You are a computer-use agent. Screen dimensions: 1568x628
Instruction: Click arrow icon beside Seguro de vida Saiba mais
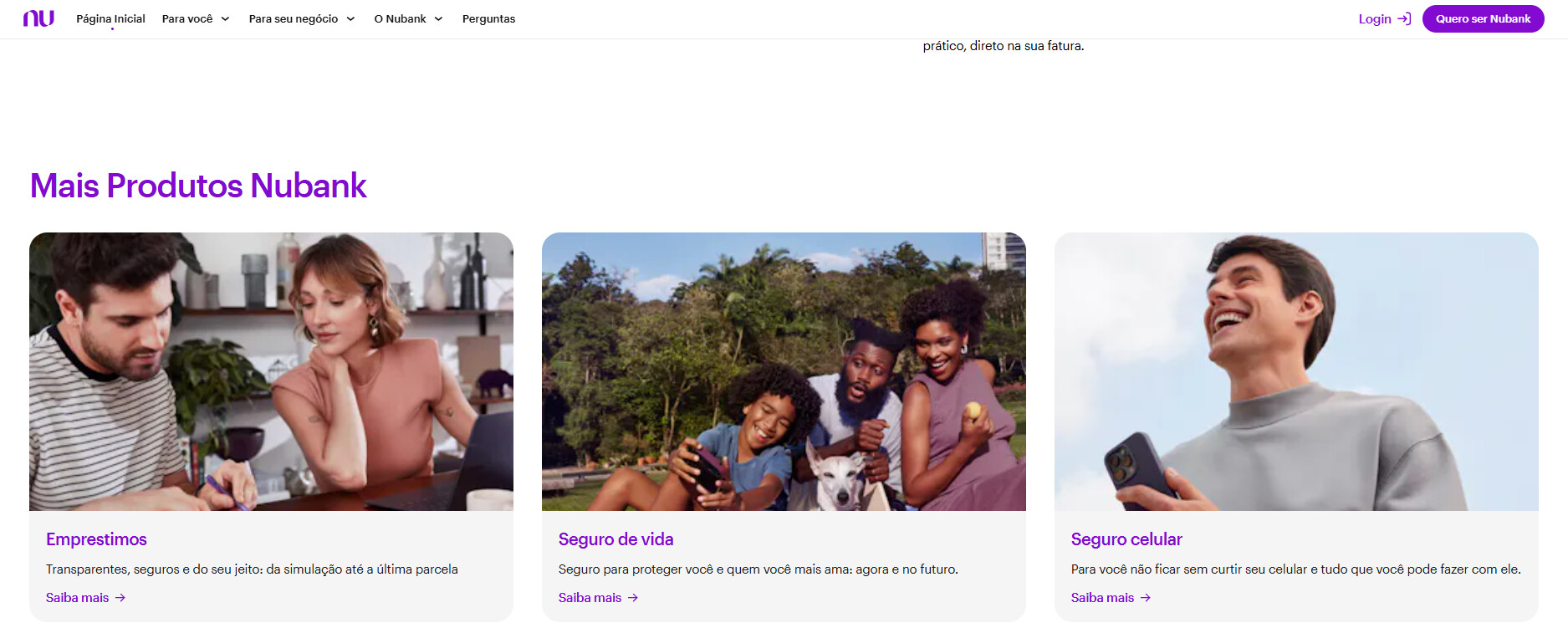coord(633,598)
